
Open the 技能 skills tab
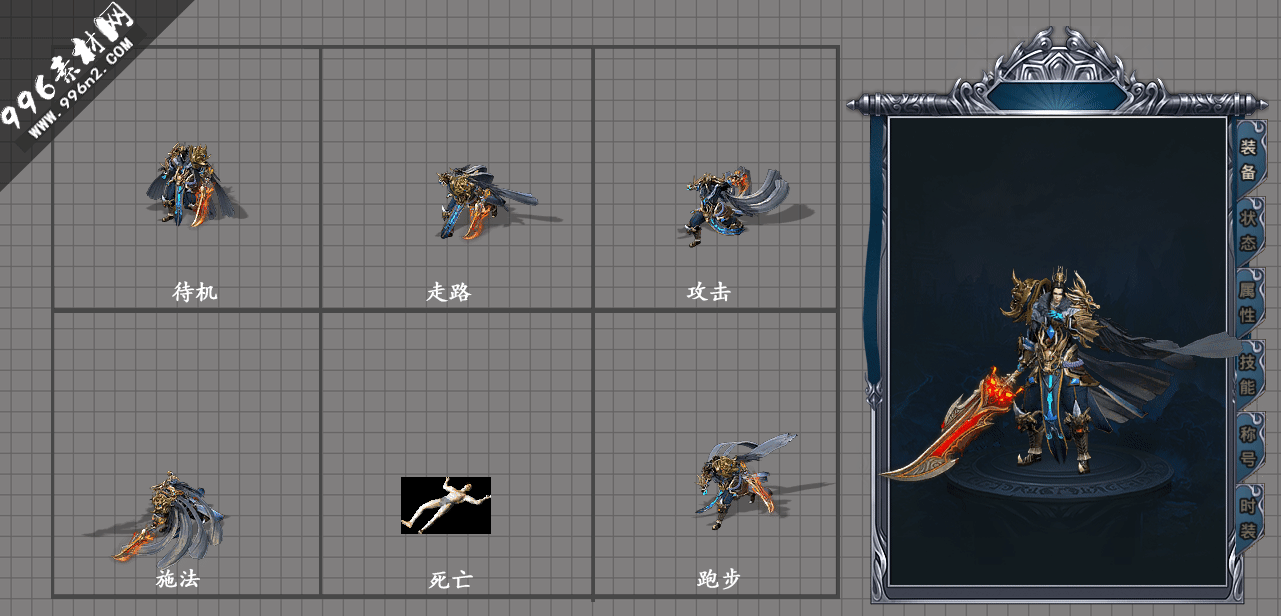click(1248, 374)
